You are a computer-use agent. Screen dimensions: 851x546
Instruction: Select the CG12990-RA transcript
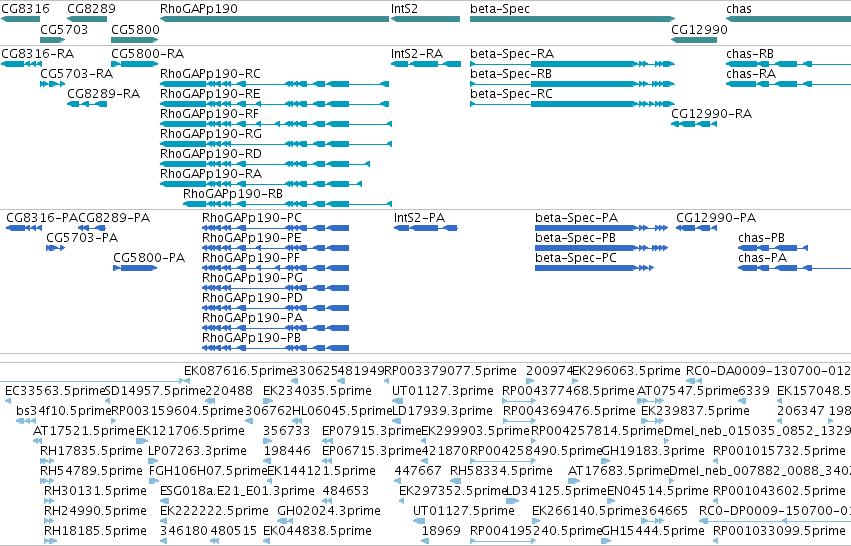tap(694, 124)
